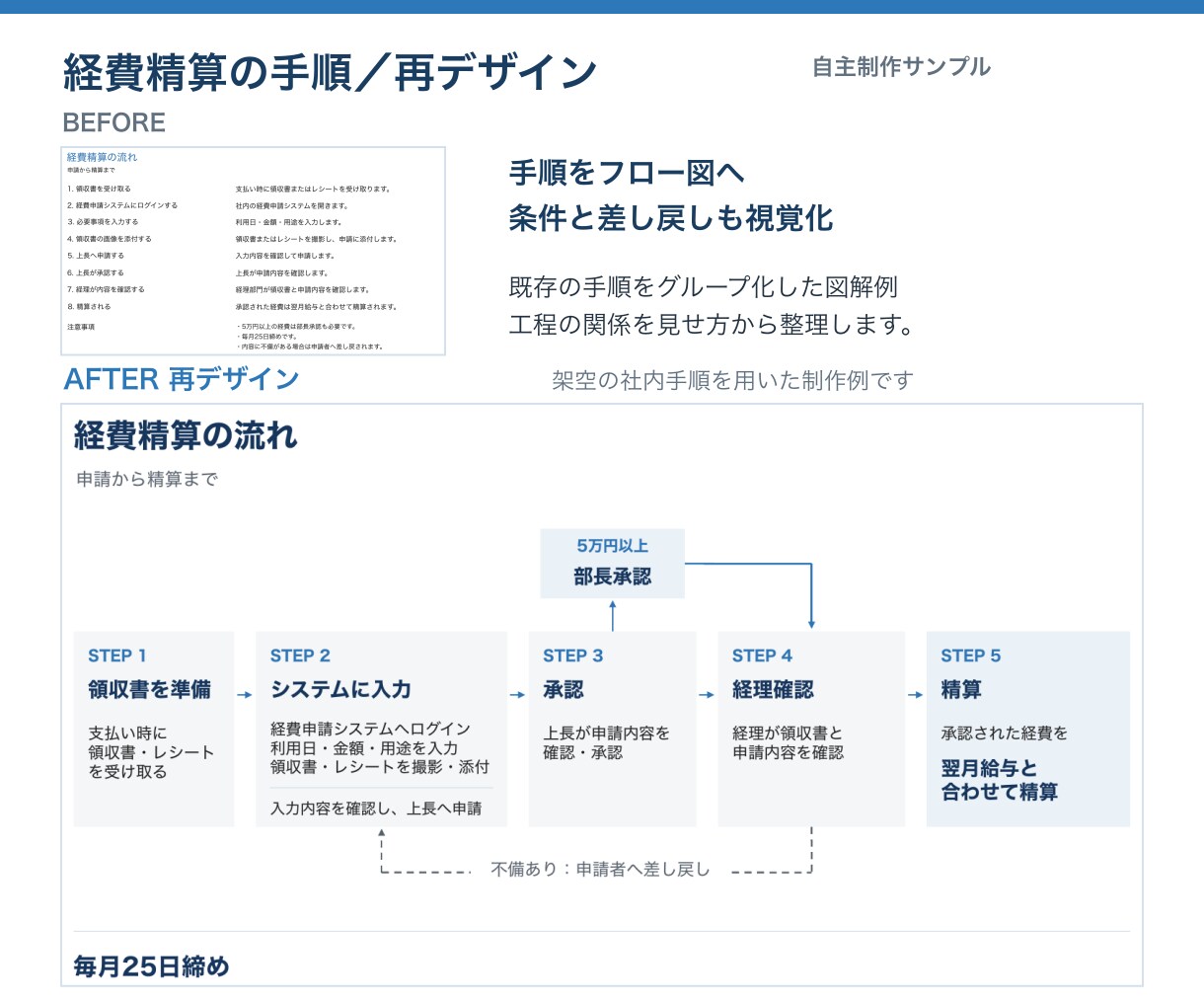Image resolution: width=1204 pixels, height=1003 pixels.
Task: Click the "毎月25日締め" footer note
Action: click(151, 966)
